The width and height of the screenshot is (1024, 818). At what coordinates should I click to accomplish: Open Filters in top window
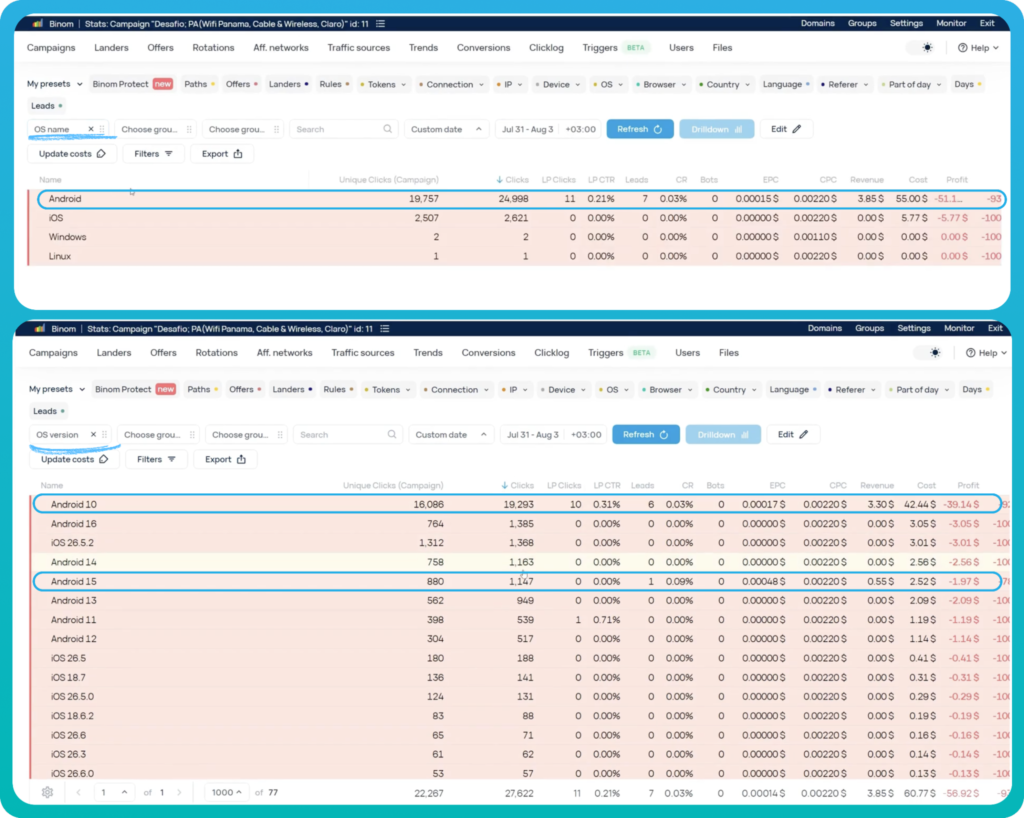click(153, 154)
